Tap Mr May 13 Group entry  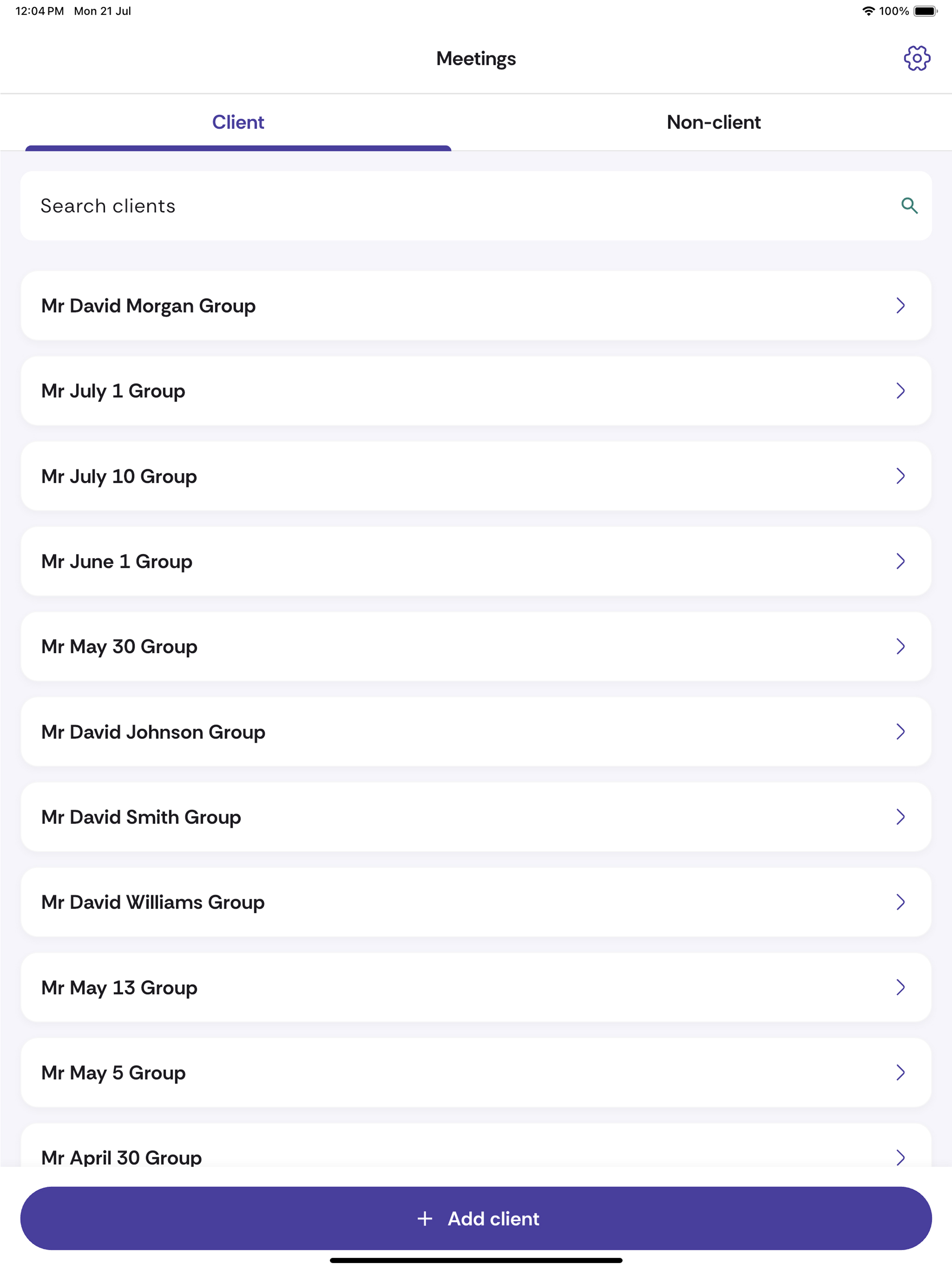476,988
